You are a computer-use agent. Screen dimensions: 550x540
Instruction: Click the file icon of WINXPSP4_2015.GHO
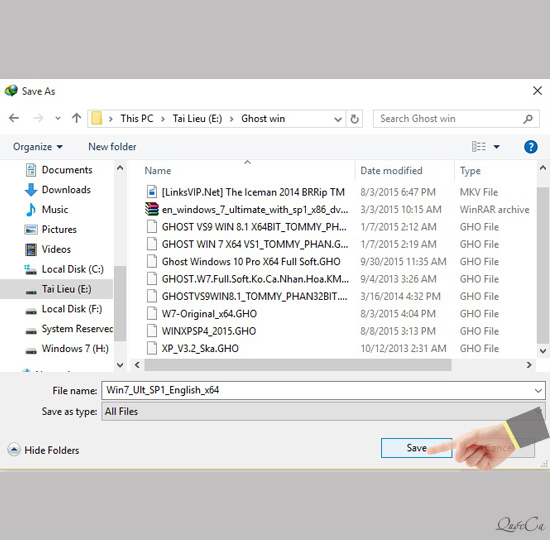(152, 331)
